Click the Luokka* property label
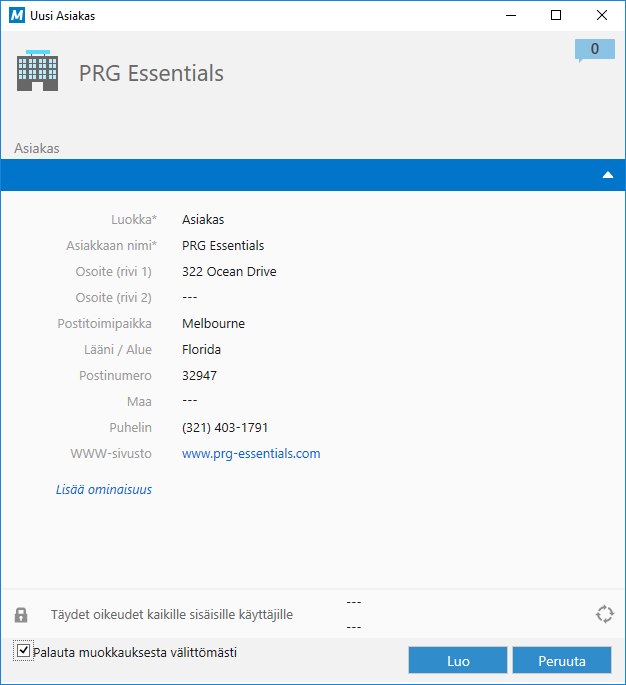This screenshot has width=626, height=685. pos(134,219)
